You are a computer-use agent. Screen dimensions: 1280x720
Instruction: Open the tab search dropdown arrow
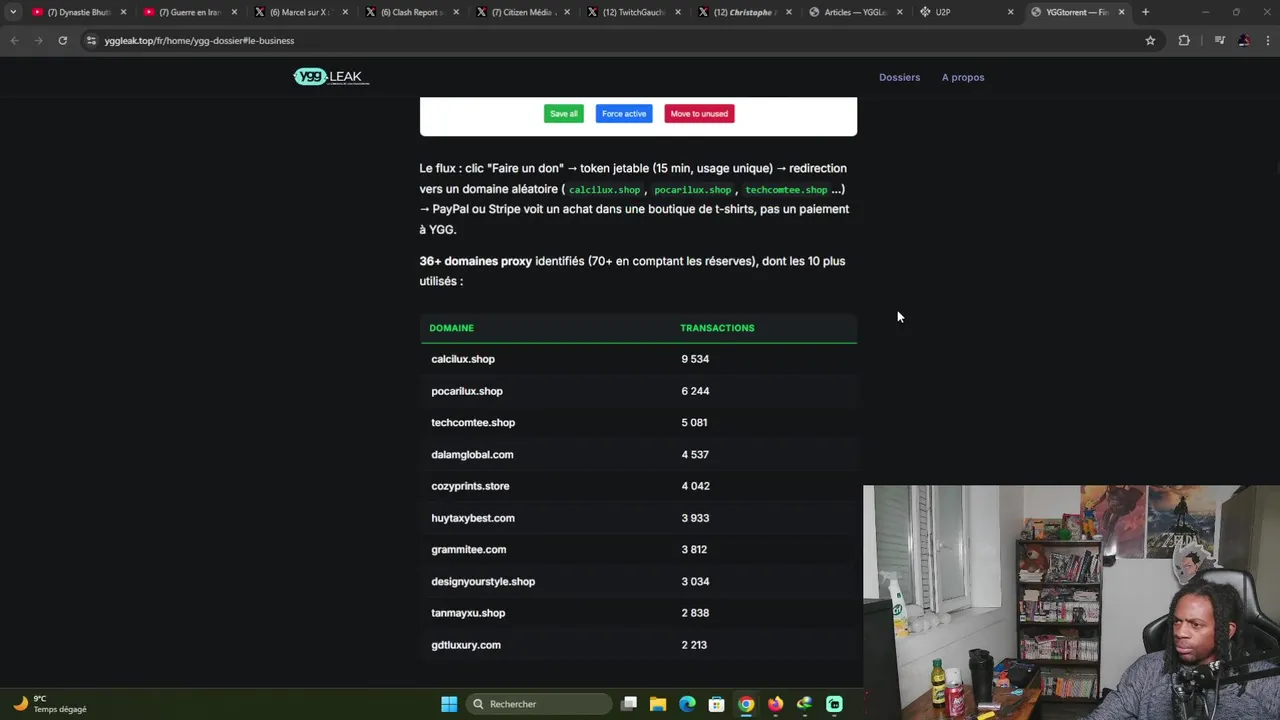pyautogui.click(x=13, y=12)
